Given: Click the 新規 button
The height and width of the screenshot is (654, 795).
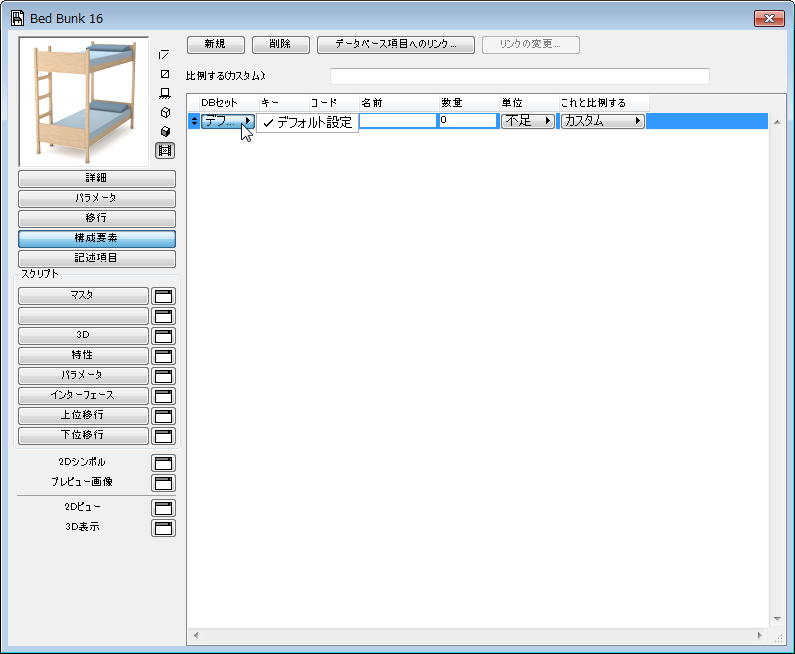Looking at the screenshot, I should tap(215, 44).
